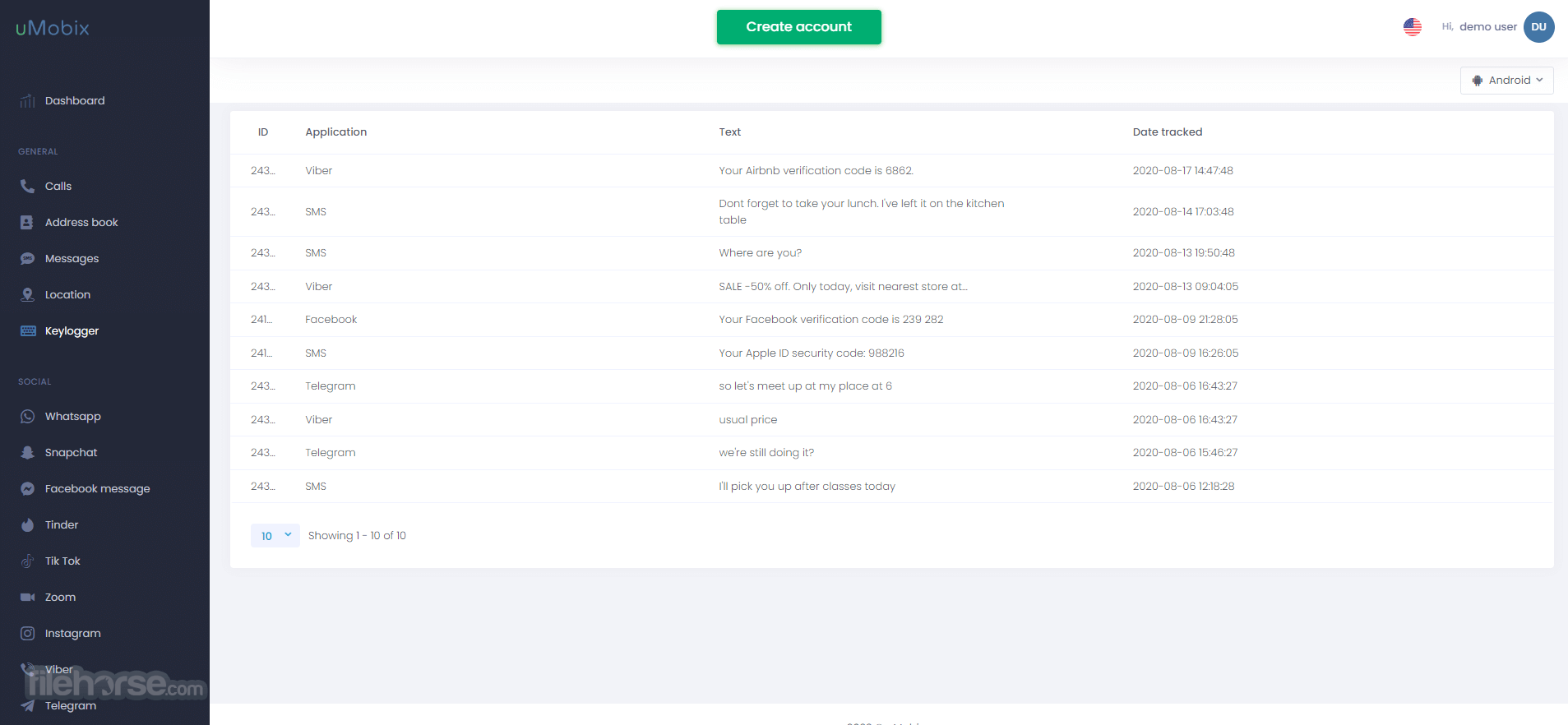1568x725 pixels.
Task: Click date 2020-08-06 12:18:28
Action: tap(1183, 487)
